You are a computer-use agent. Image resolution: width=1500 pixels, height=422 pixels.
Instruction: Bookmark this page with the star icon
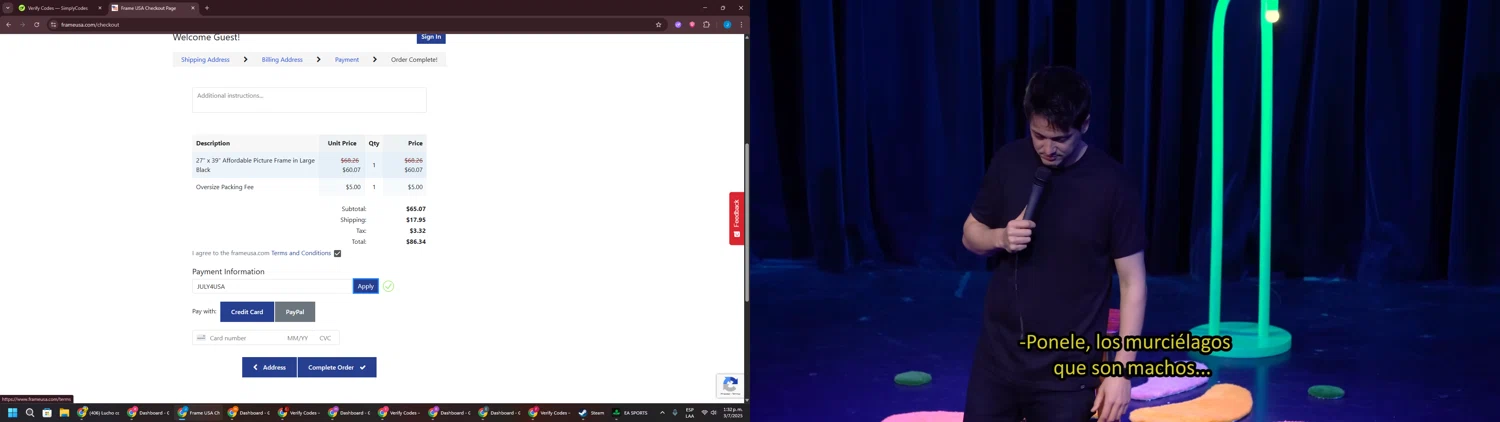coord(658,24)
